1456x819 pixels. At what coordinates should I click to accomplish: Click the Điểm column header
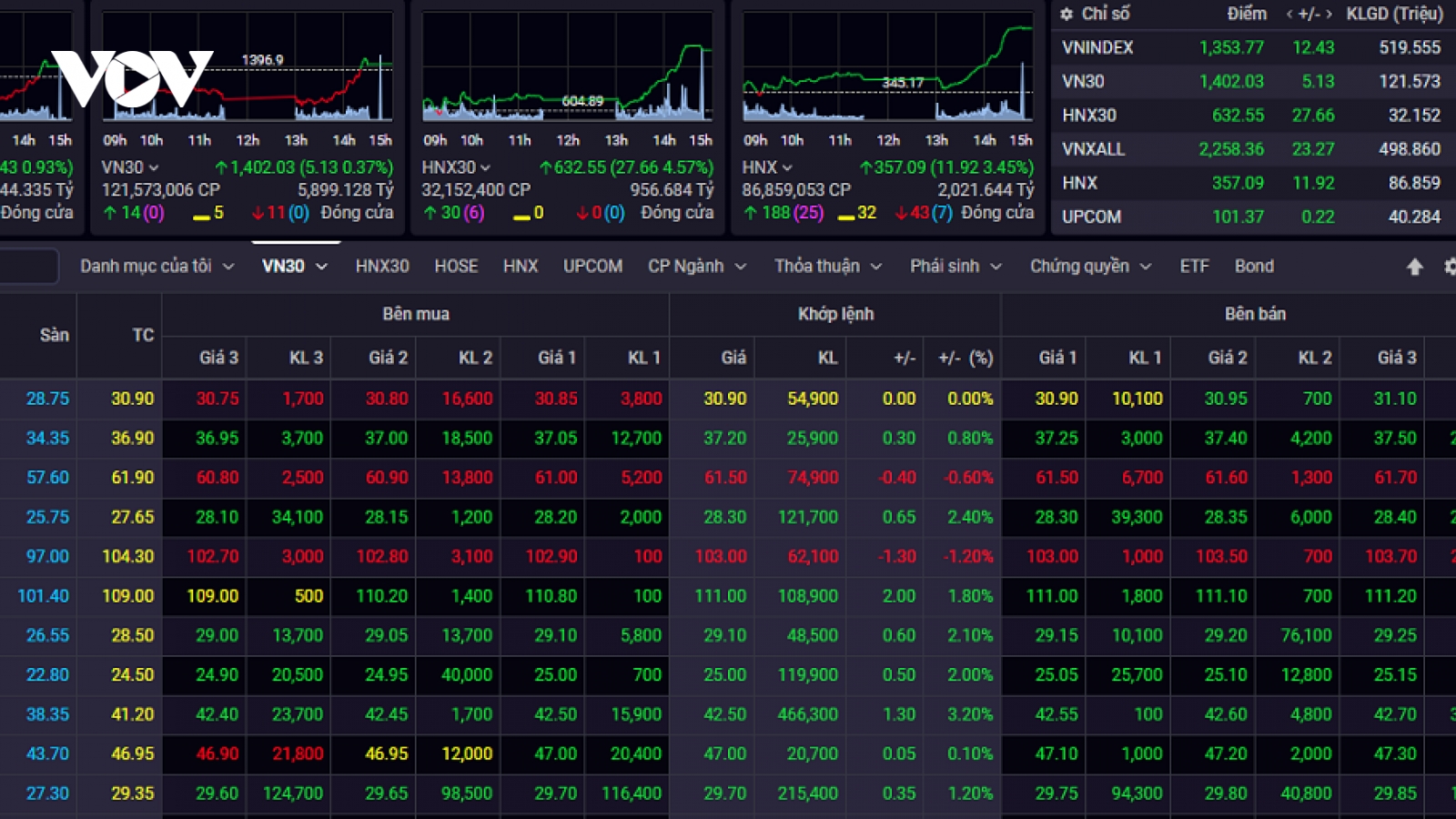tap(1246, 14)
